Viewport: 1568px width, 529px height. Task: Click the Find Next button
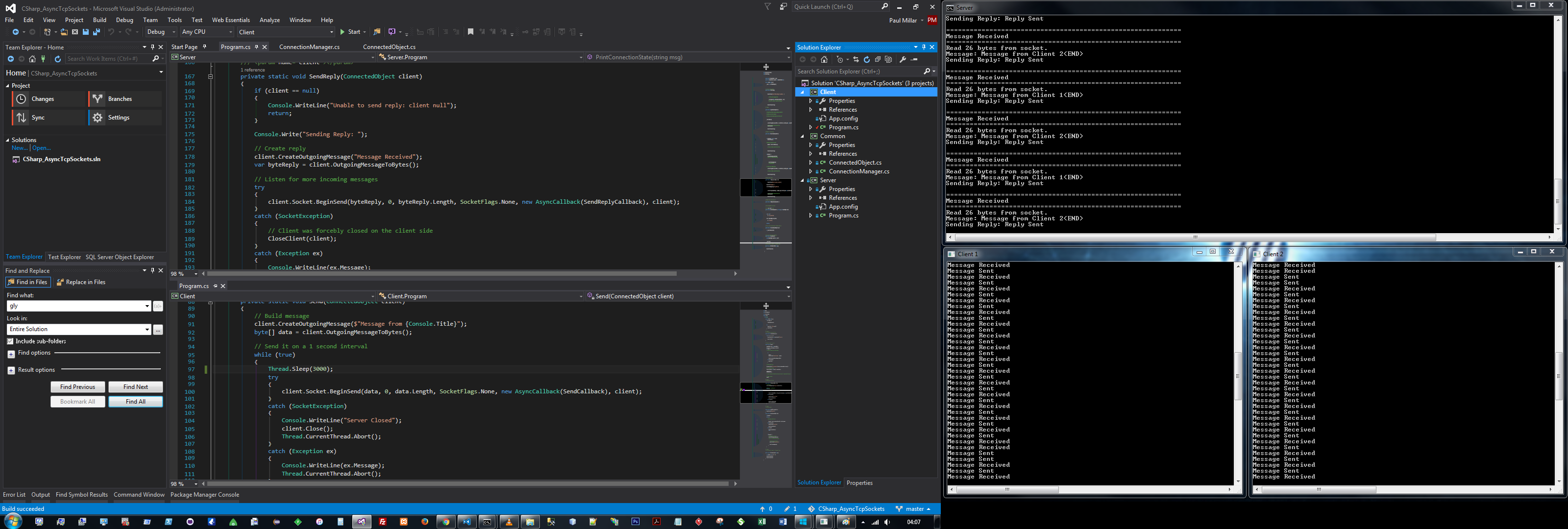[136, 387]
